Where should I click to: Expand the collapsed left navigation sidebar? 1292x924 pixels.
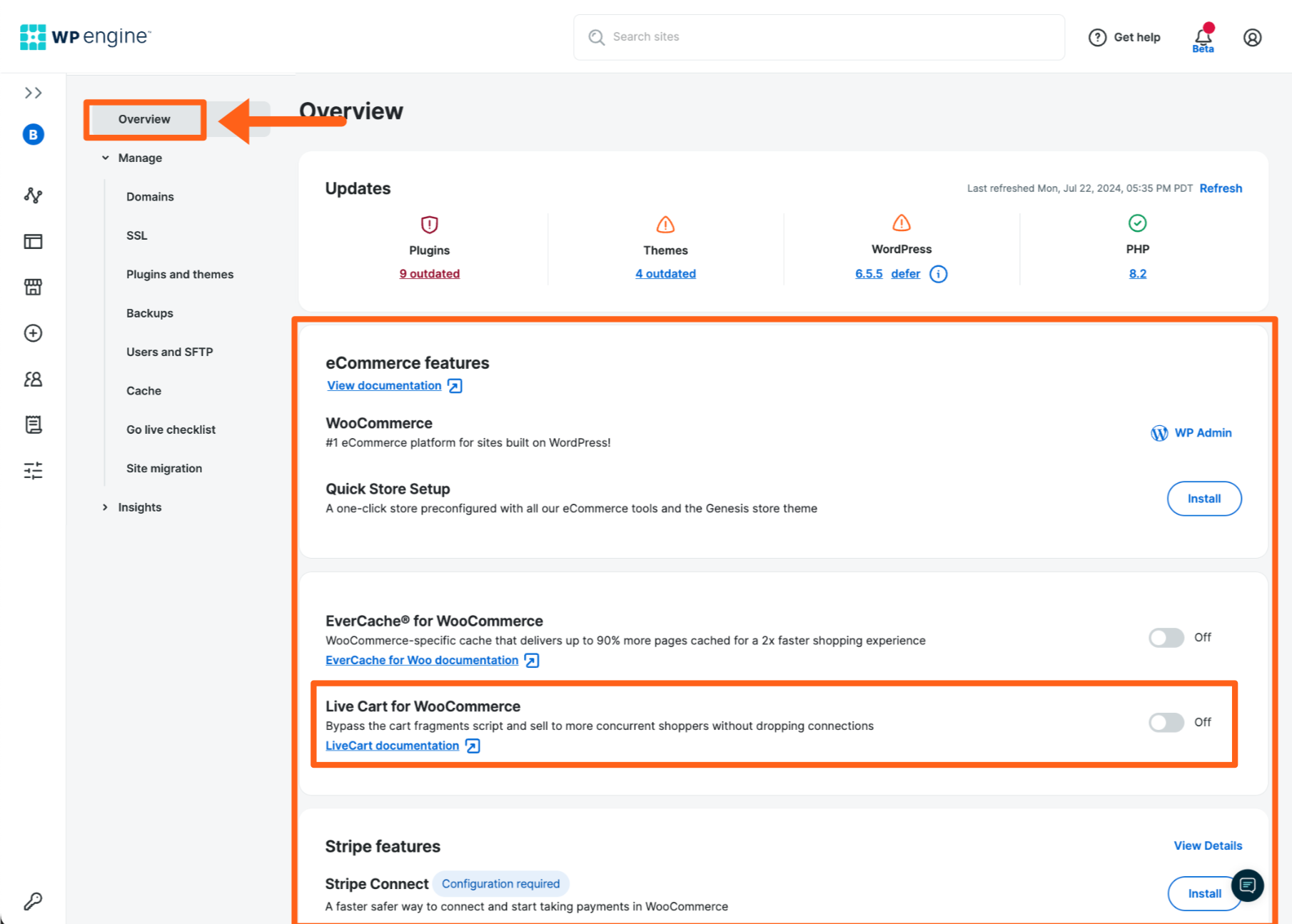pyautogui.click(x=33, y=92)
